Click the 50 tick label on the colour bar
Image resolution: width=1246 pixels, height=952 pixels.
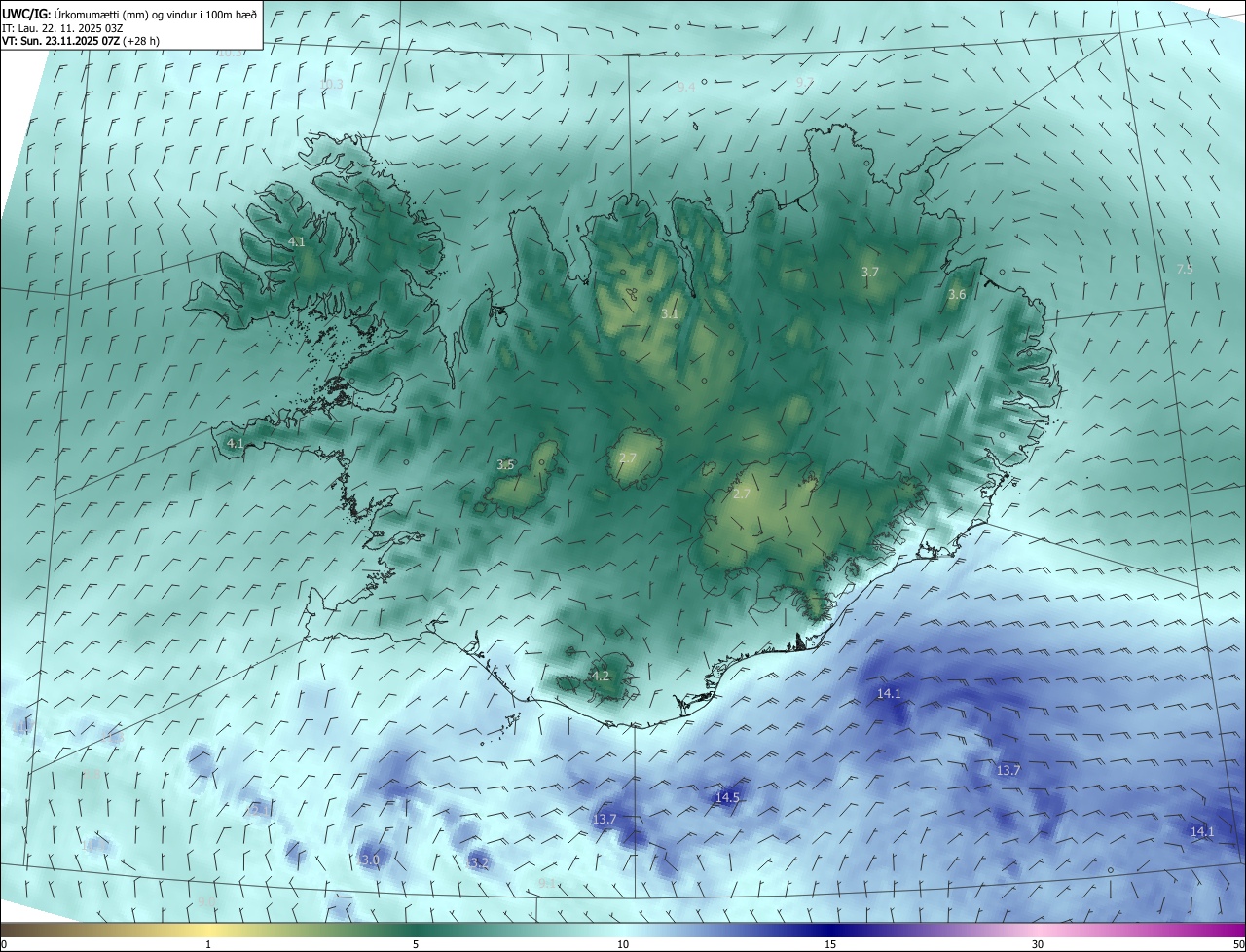(1238, 944)
